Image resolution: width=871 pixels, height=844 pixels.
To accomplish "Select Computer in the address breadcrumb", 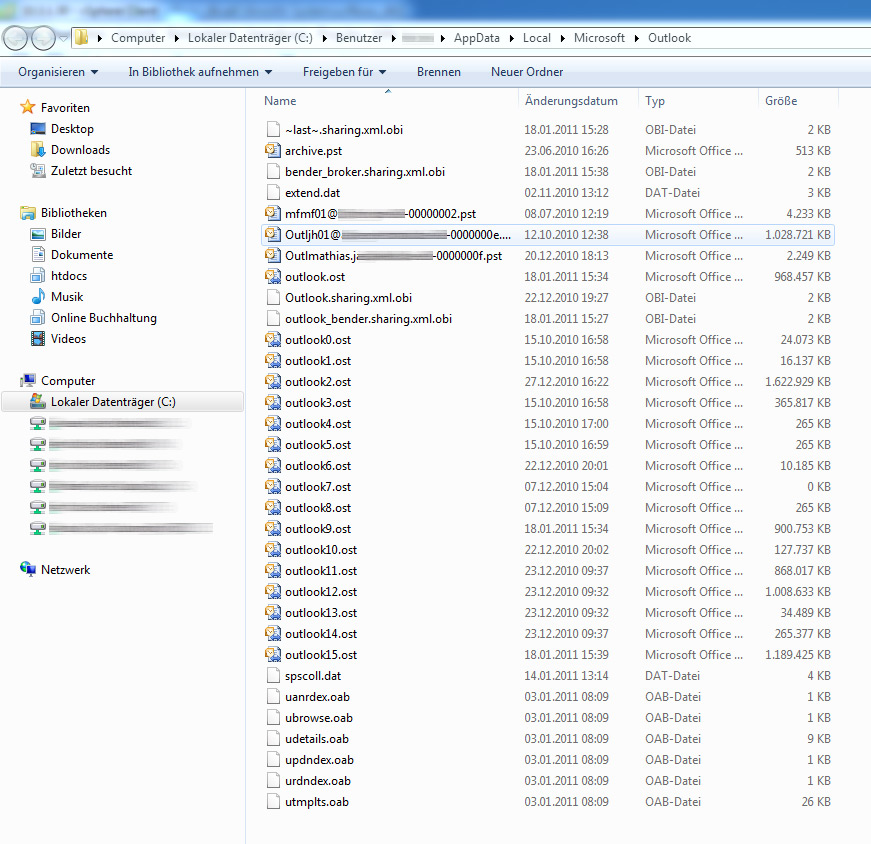I will pos(138,38).
